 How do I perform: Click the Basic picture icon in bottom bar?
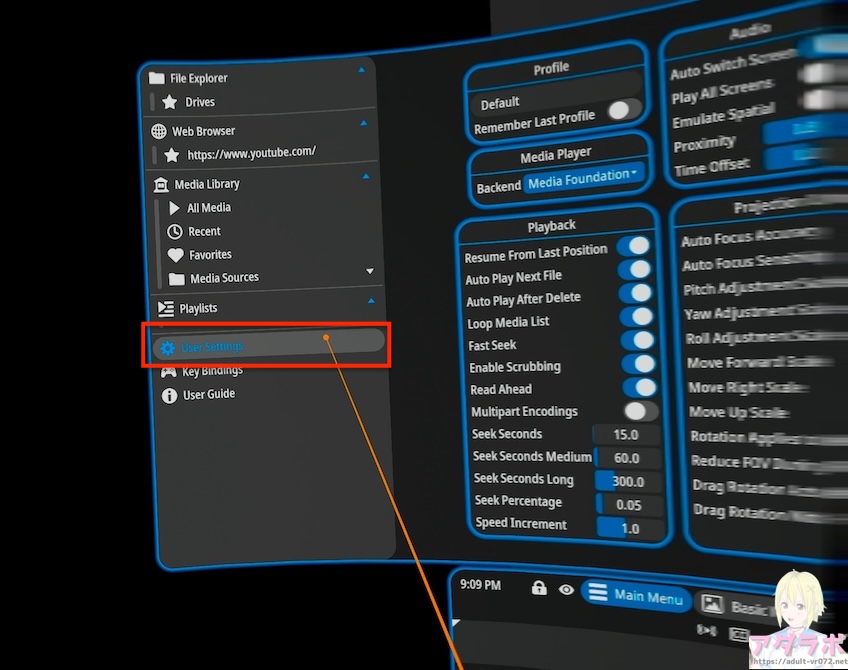pyautogui.click(x=711, y=604)
